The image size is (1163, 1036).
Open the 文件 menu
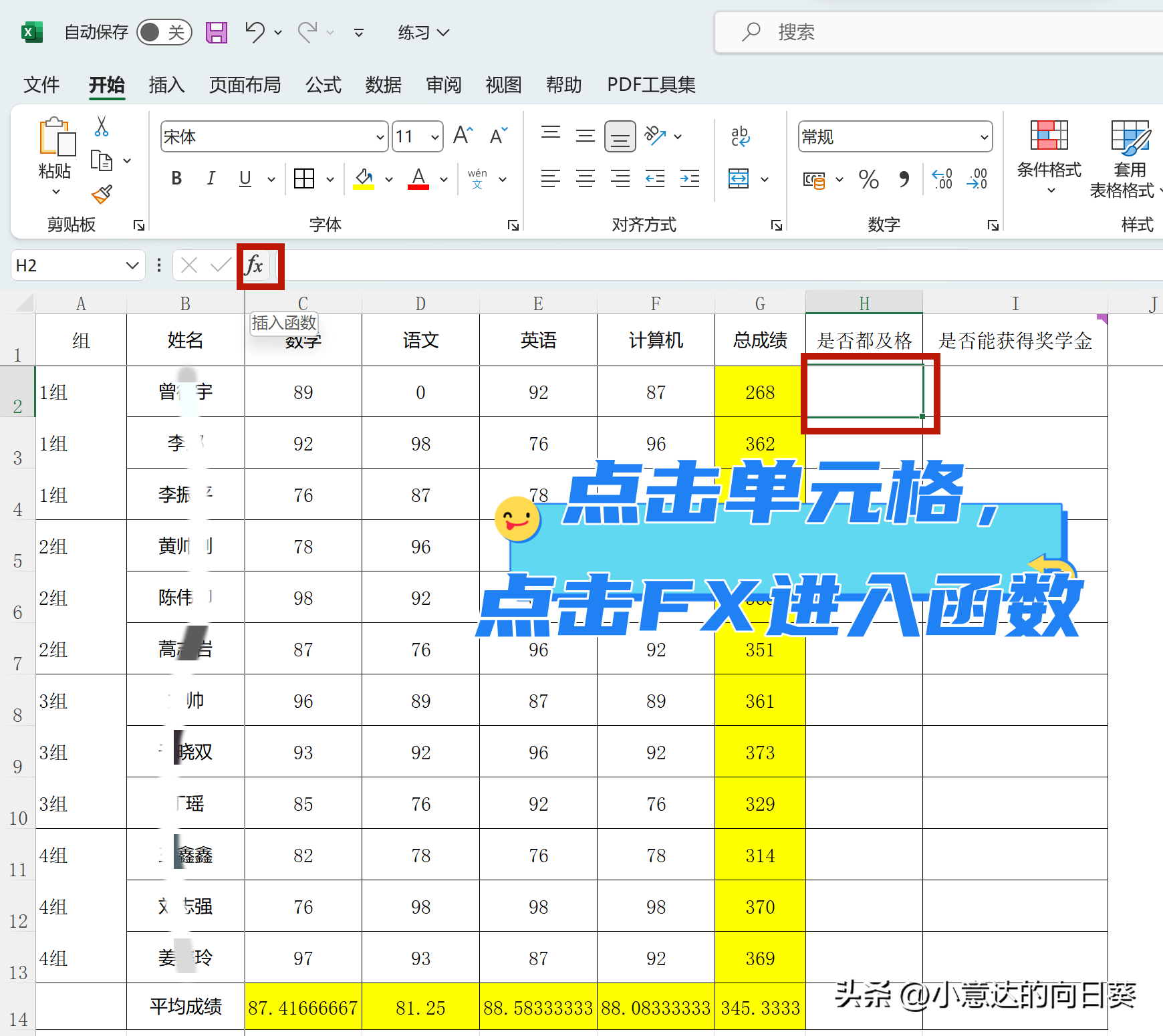click(x=41, y=85)
